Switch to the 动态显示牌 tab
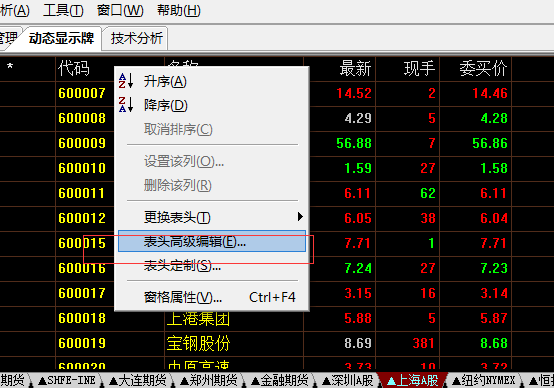 pos(61,38)
